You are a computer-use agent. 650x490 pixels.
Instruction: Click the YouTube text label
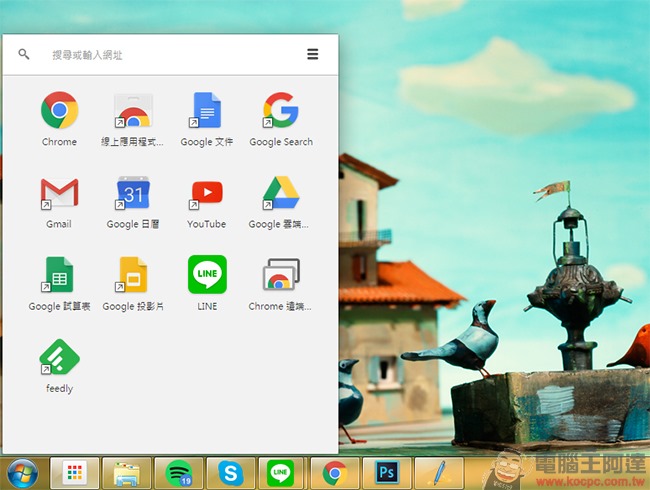(x=206, y=224)
